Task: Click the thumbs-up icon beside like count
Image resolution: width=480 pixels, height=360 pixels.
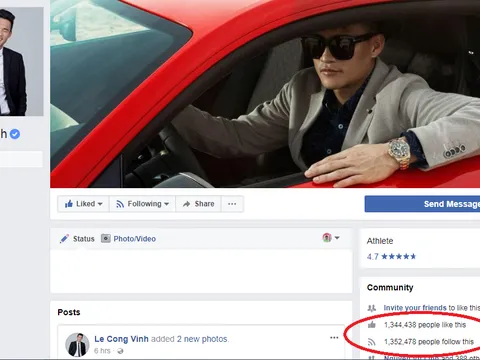Action: tap(372, 324)
